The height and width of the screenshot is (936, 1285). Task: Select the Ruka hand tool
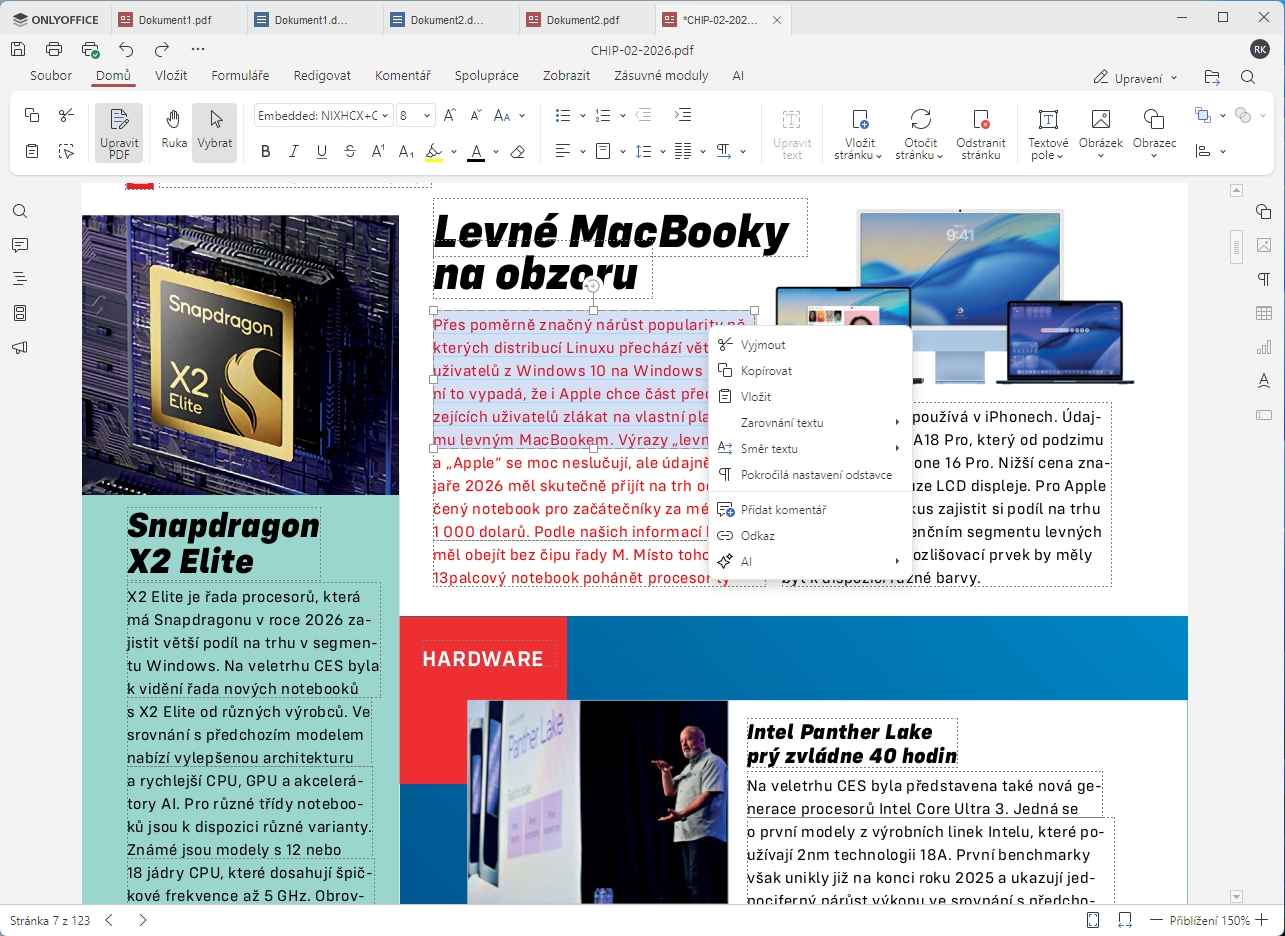[174, 131]
